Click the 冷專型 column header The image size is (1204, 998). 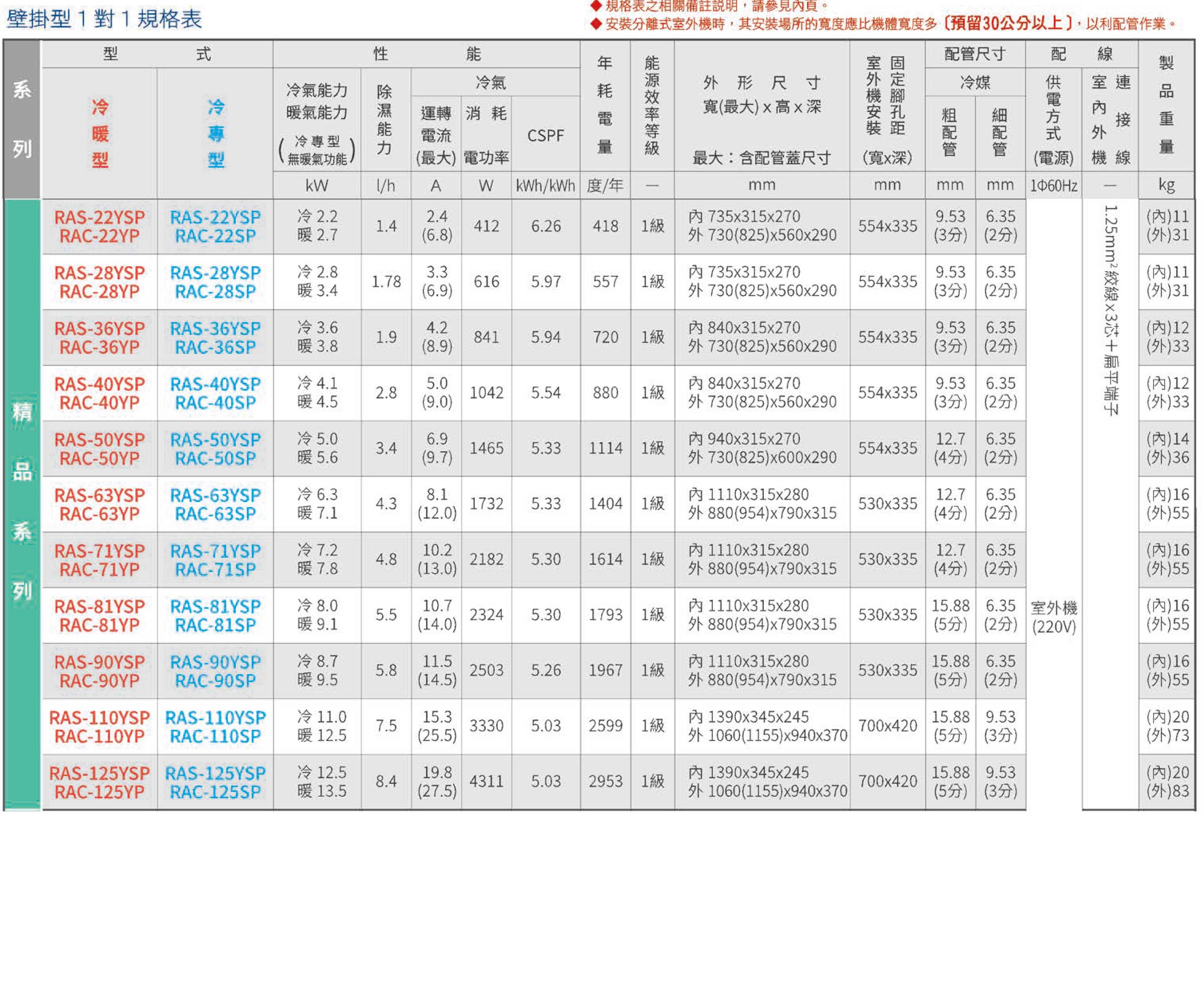pyautogui.click(x=215, y=133)
